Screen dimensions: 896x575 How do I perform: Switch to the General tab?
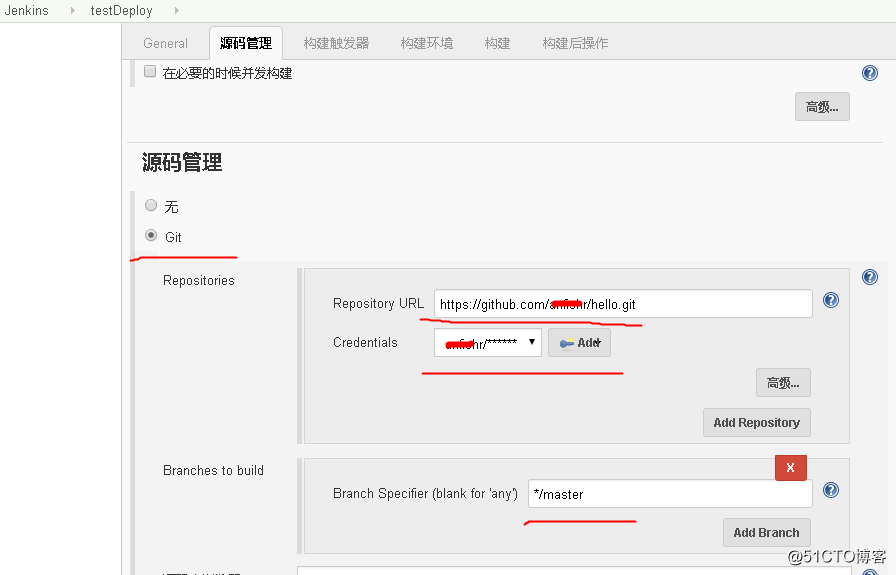(165, 43)
